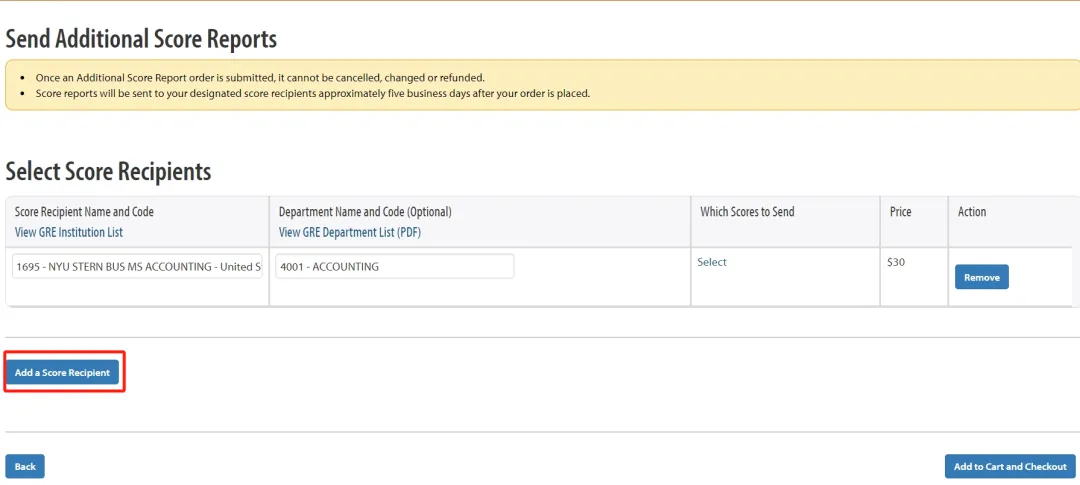Click the Department Name and Code header
This screenshot has height=485, width=1080.
pyautogui.click(x=365, y=212)
